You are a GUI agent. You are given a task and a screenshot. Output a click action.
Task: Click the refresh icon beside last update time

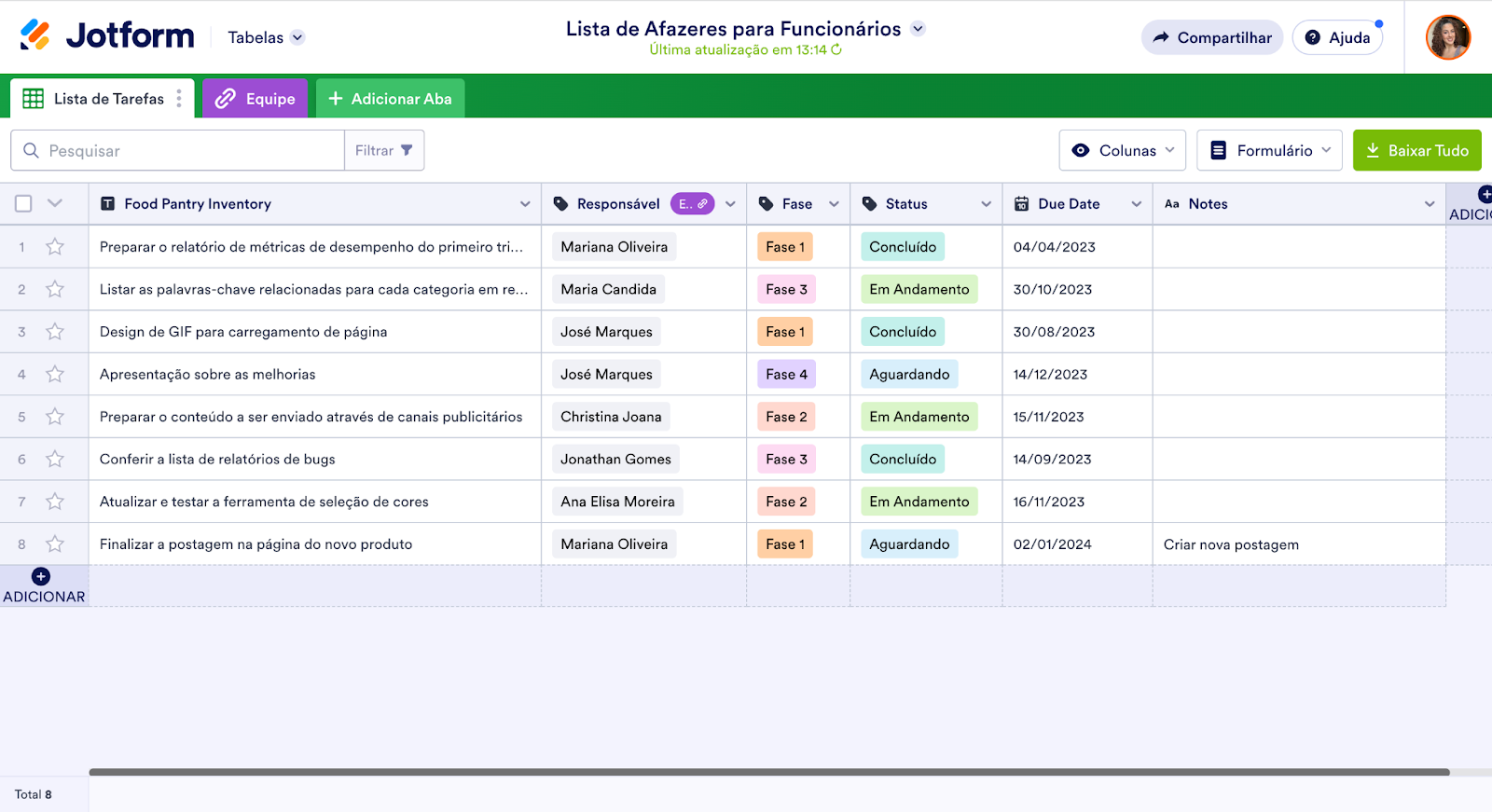(x=836, y=49)
